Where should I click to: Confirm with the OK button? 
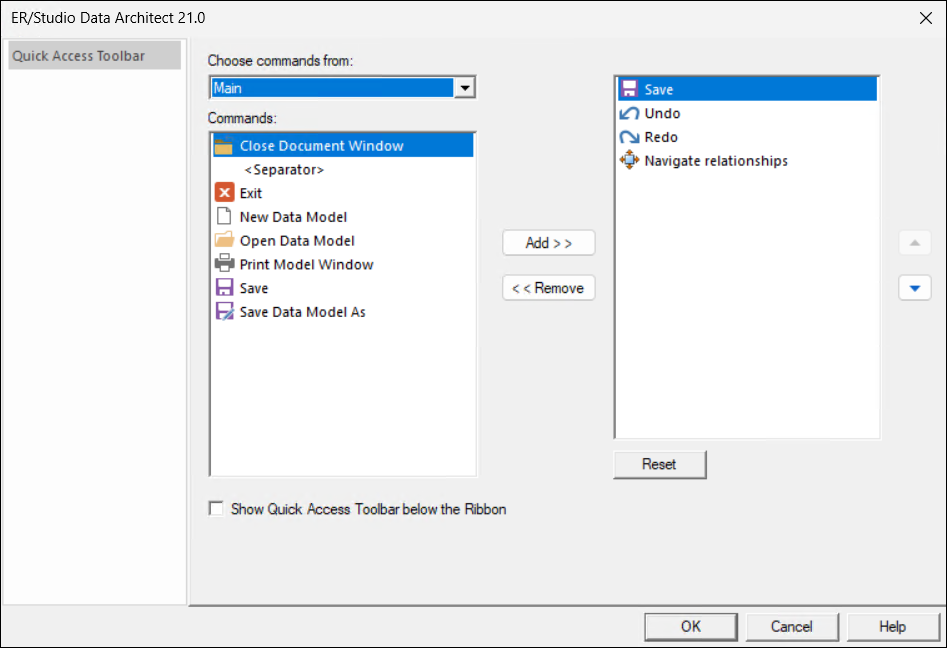691,627
